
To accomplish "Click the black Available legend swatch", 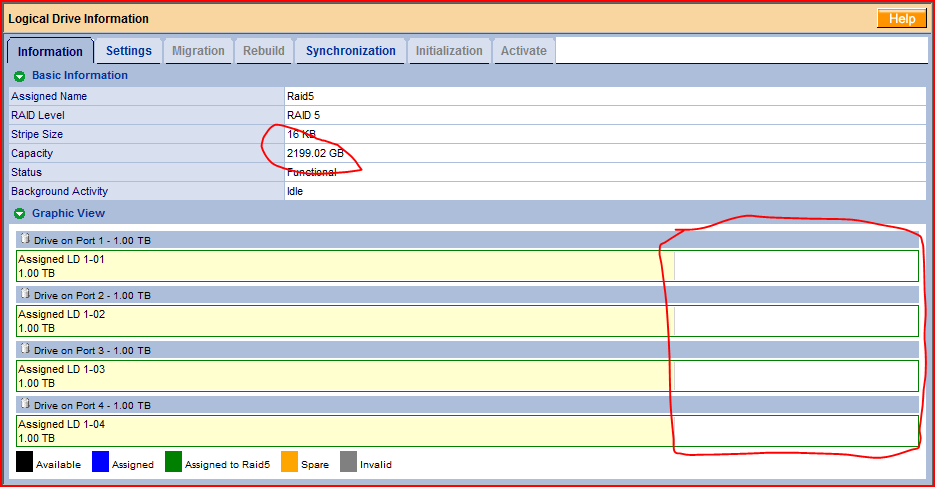I will (x=24, y=462).
